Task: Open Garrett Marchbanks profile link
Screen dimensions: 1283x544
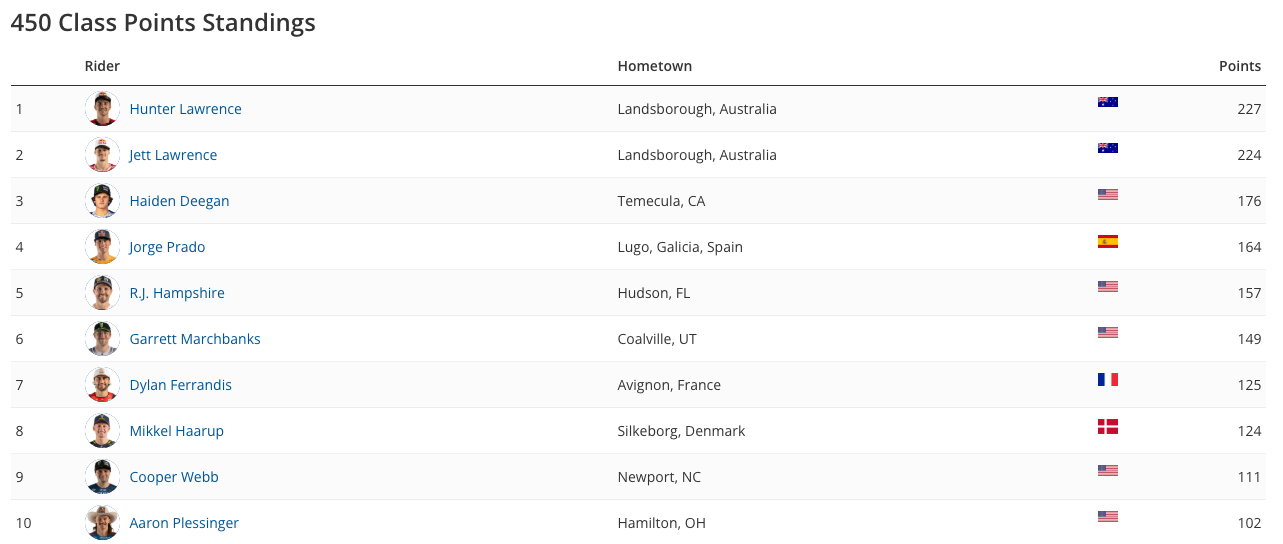Action: pos(195,339)
